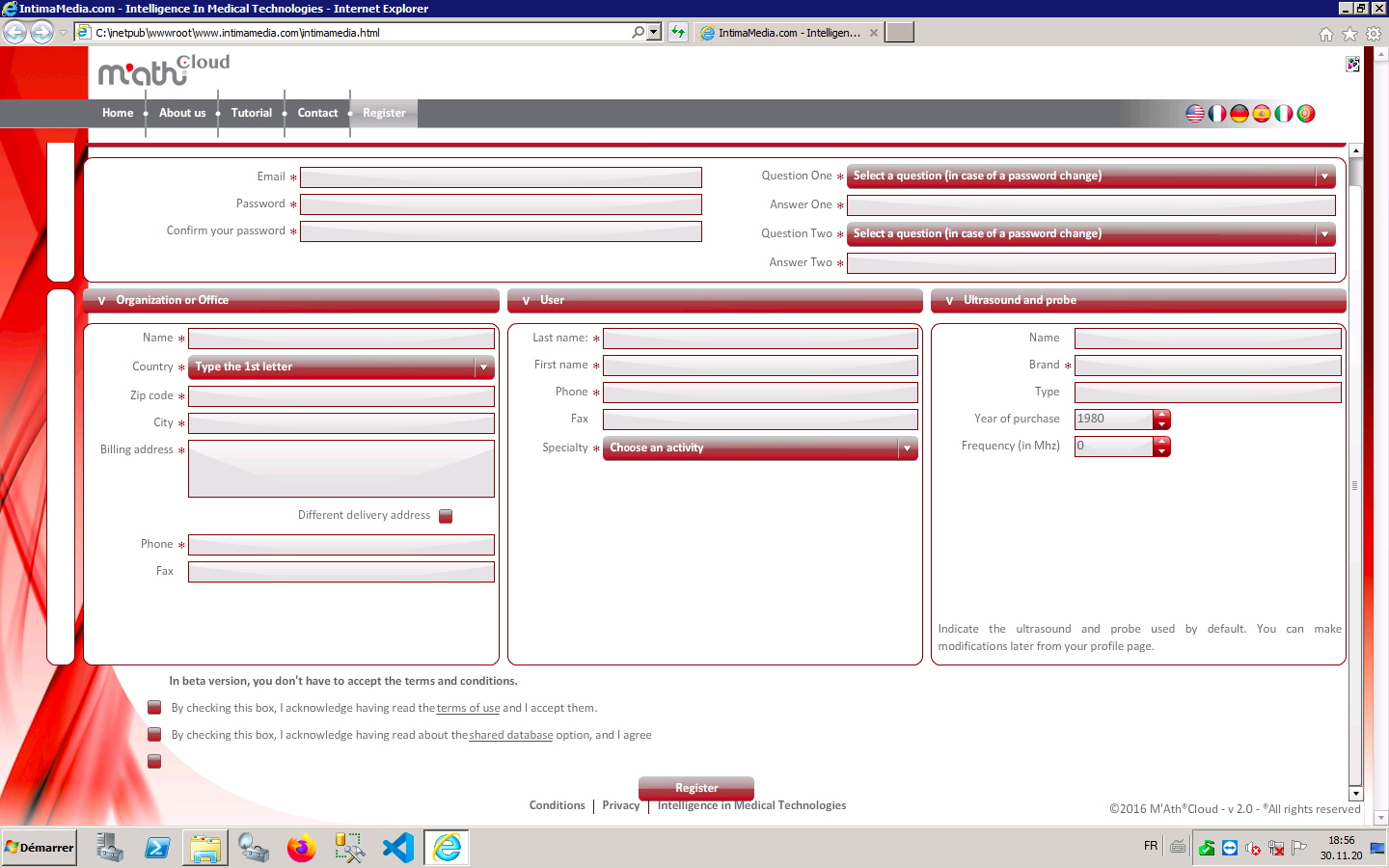1389x868 pixels.
Task: Click the browser back arrow button
Action: point(15,33)
